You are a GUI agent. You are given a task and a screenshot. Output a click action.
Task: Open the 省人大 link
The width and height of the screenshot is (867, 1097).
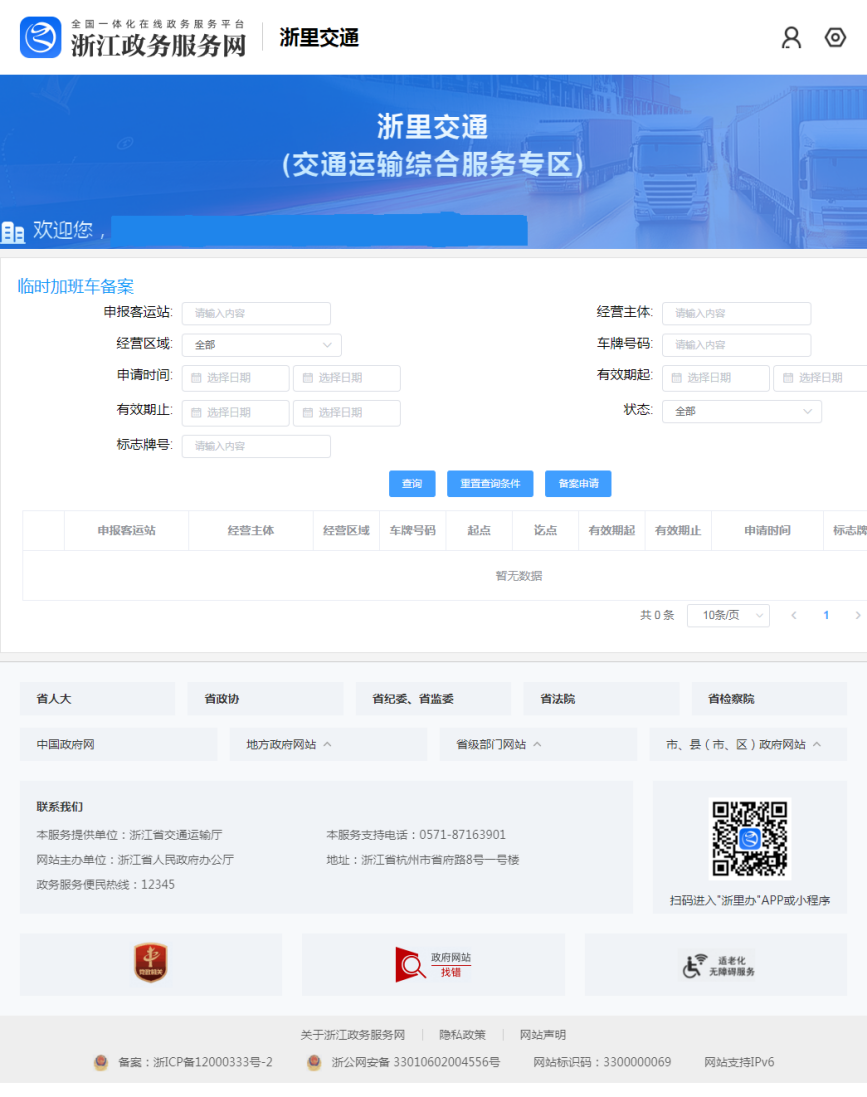[97, 698]
